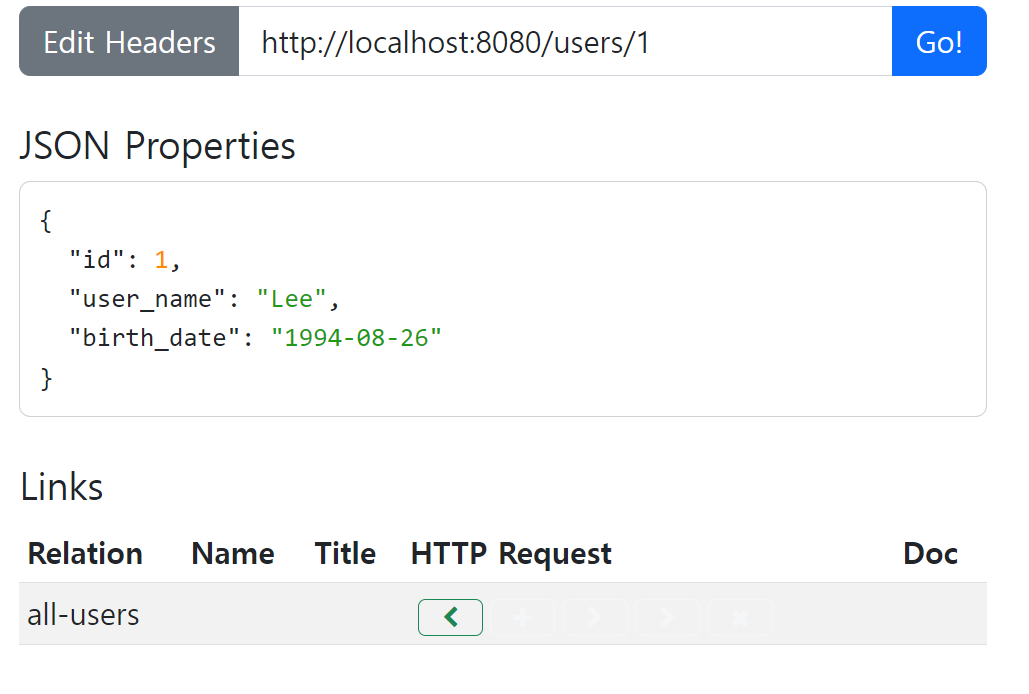1029x694 pixels.
Task: Click the second faded right-chevron PATCH icon
Action: tap(668, 618)
